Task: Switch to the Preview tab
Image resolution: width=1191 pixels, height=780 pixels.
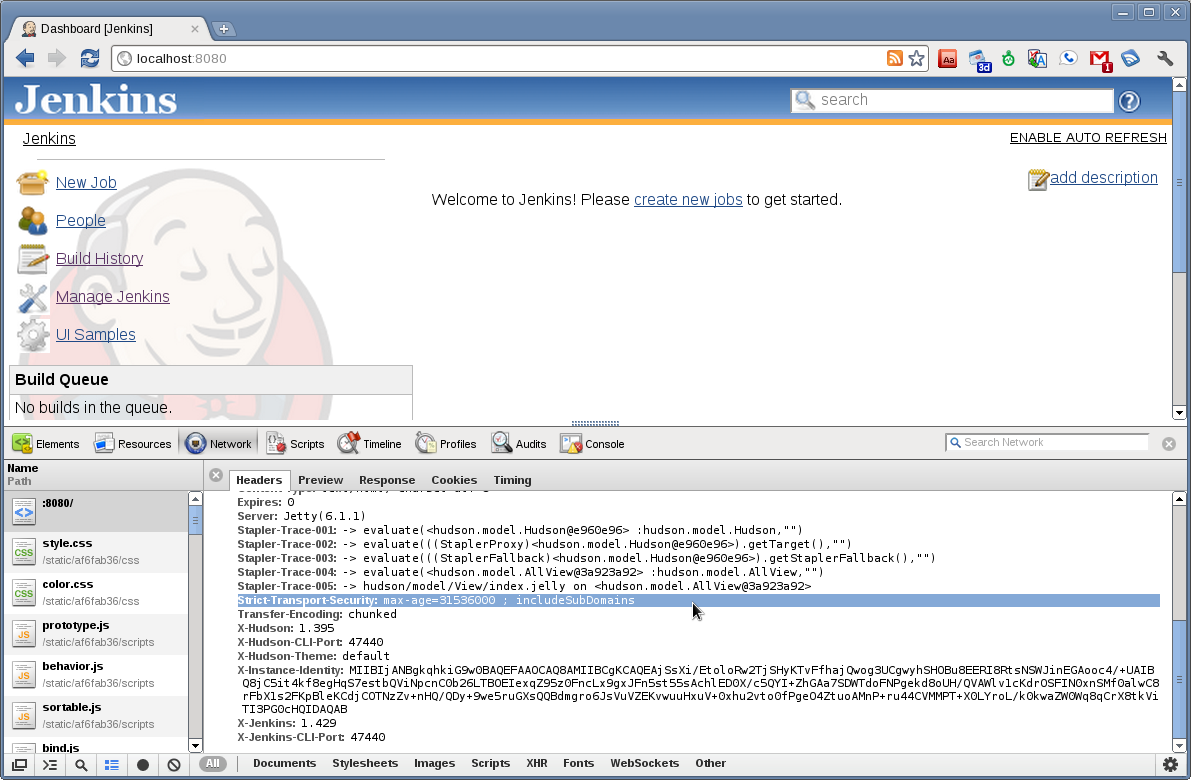Action: pos(321,480)
